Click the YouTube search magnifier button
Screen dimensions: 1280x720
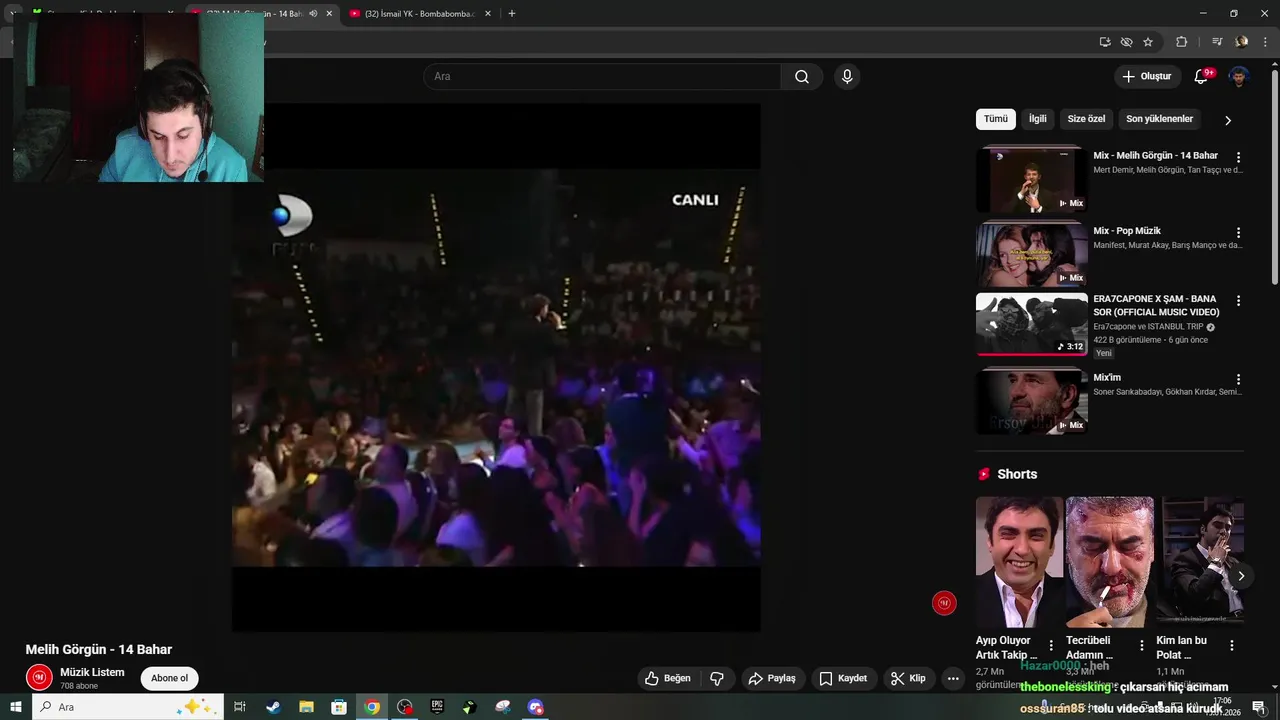(802, 77)
